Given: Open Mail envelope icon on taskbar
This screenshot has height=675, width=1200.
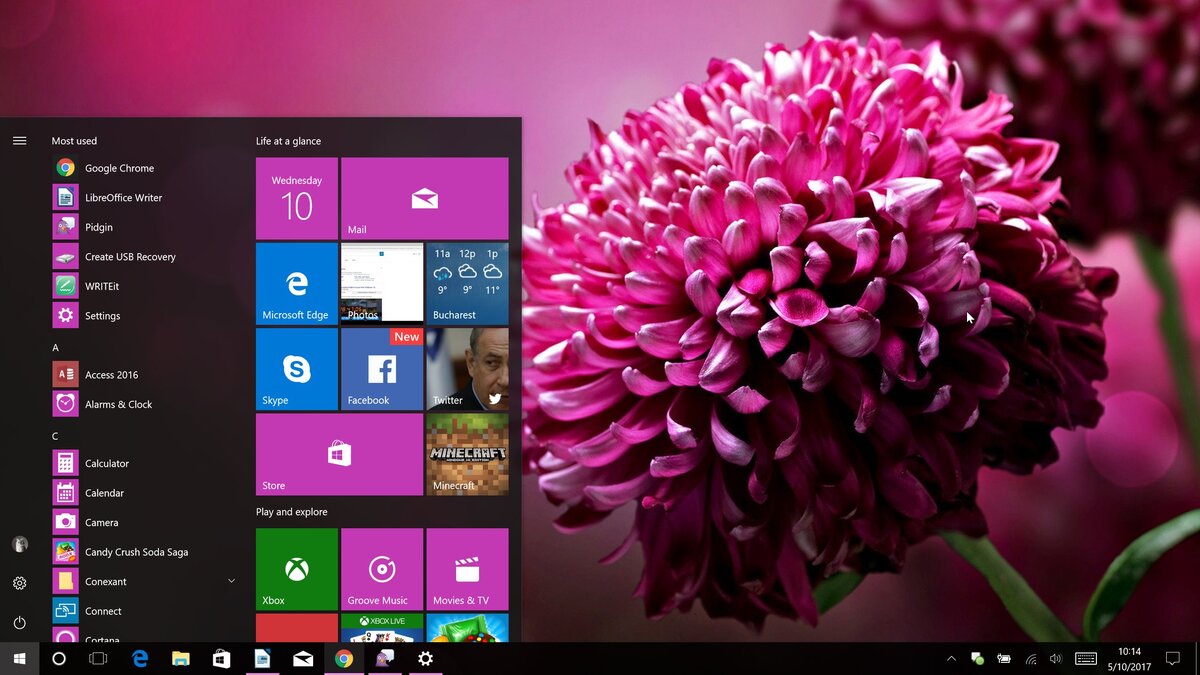Looking at the screenshot, I should [303, 658].
